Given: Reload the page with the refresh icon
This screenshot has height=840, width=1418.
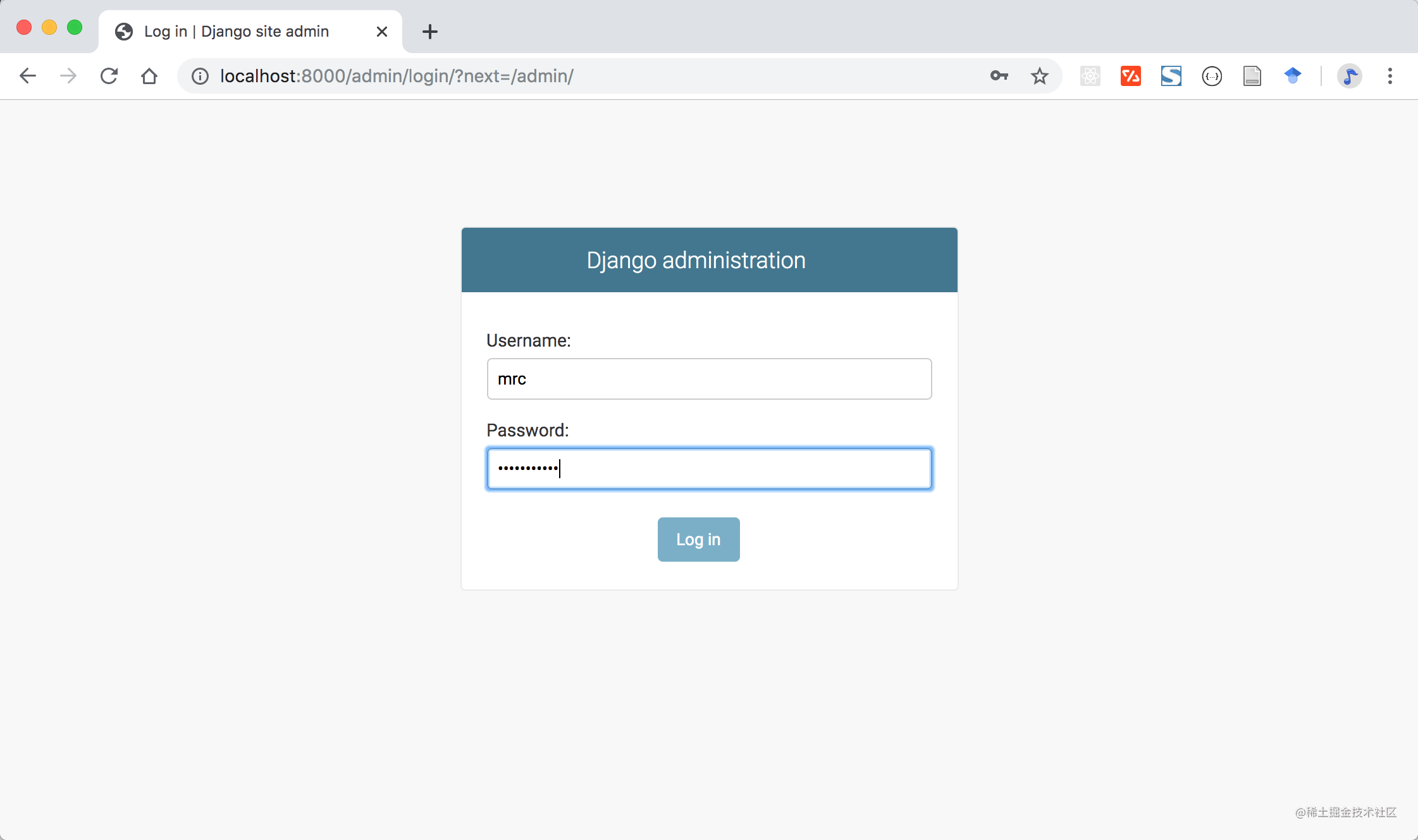Looking at the screenshot, I should pos(109,77).
